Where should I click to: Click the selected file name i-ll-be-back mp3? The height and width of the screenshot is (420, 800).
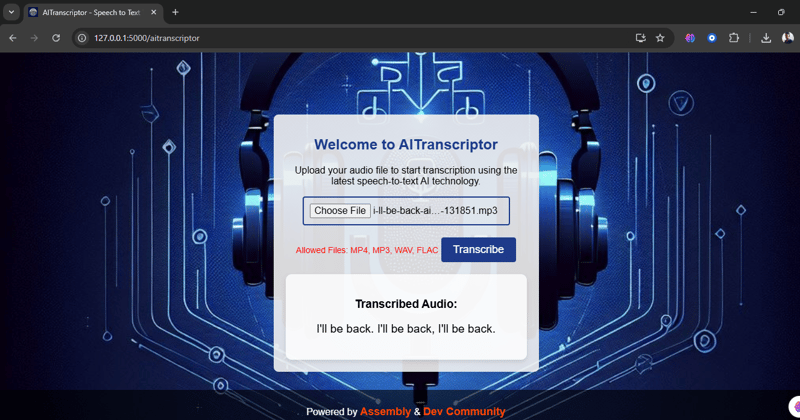click(x=435, y=211)
